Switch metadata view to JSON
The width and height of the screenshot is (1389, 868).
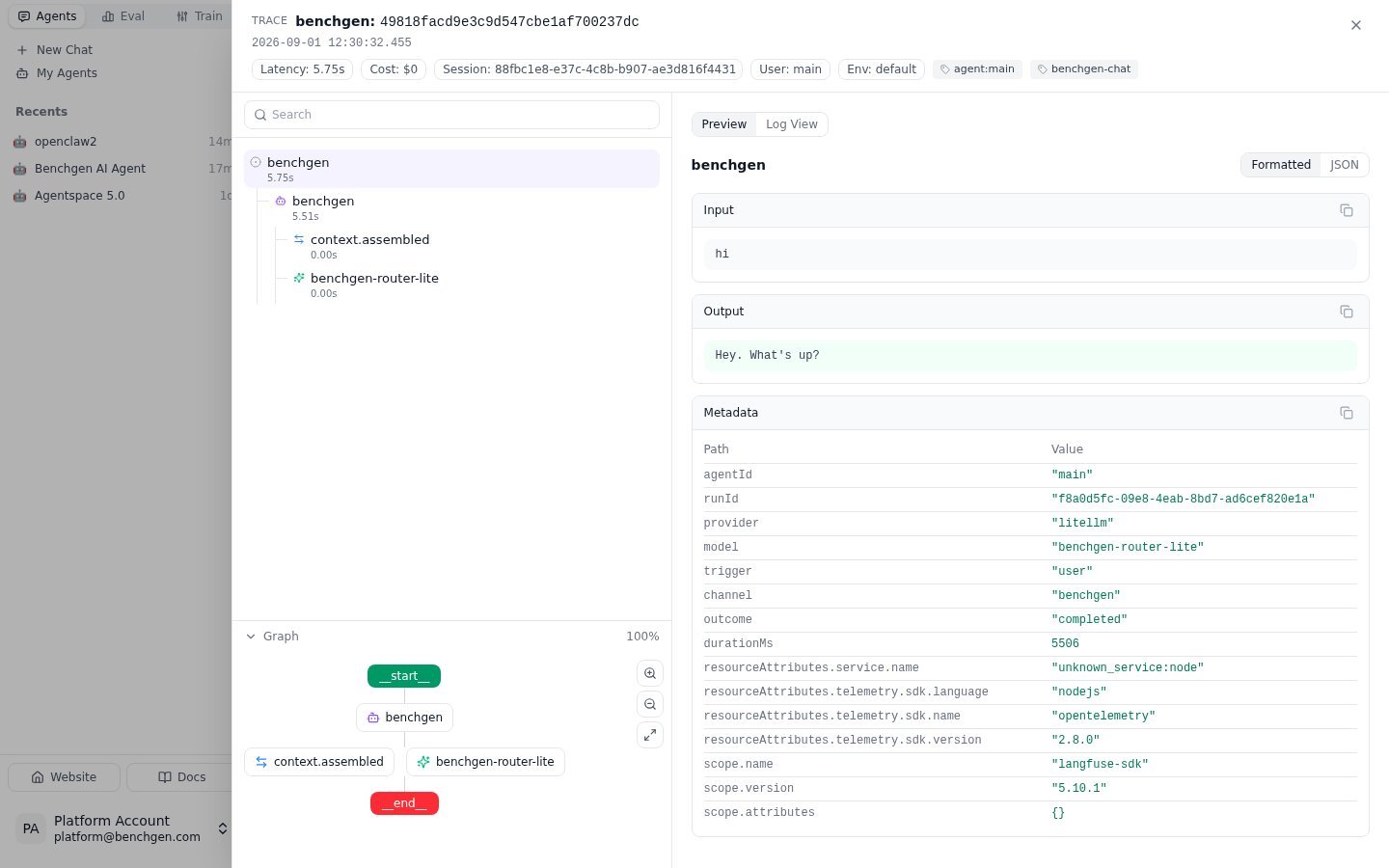(x=1345, y=165)
